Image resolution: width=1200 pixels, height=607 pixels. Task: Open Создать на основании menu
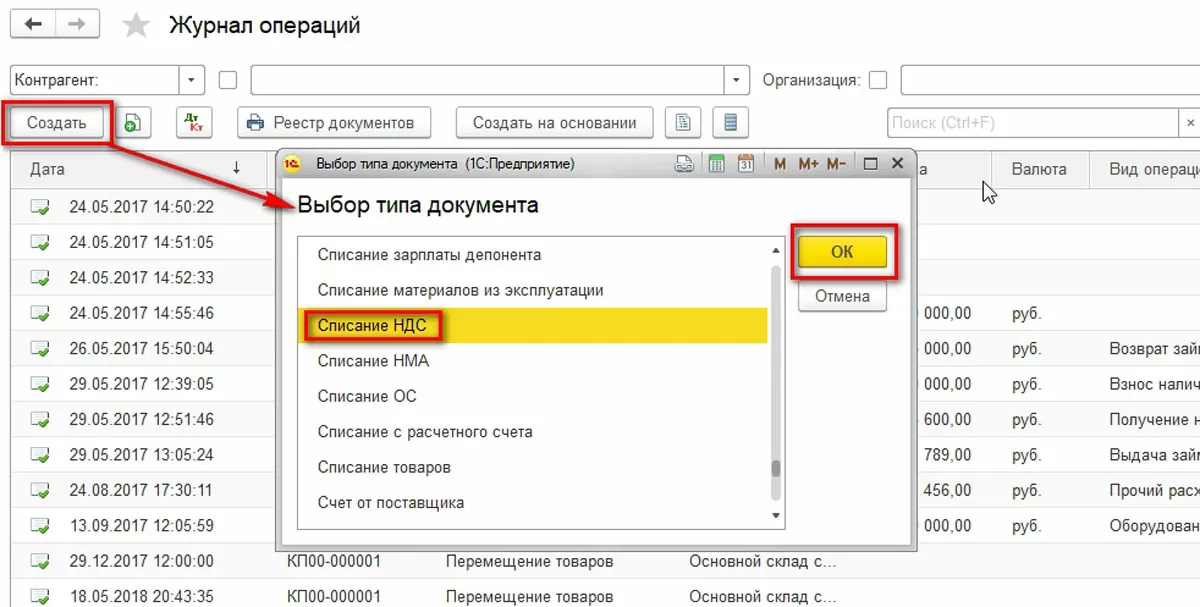point(555,123)
